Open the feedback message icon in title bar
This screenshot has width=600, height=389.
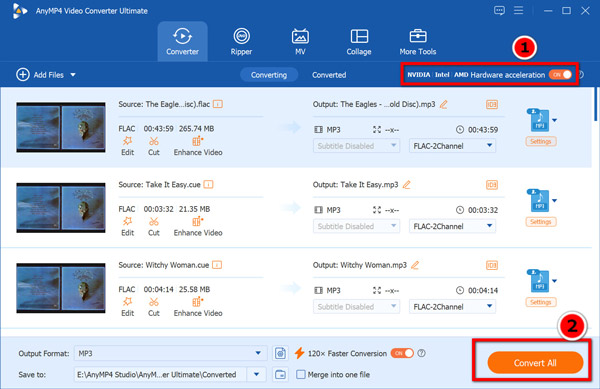tap(499, 11)
